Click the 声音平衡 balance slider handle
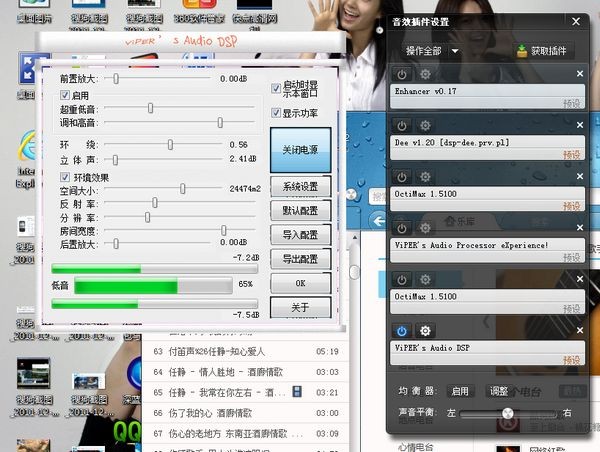This screenshot has width=600, height=452. 507,413
